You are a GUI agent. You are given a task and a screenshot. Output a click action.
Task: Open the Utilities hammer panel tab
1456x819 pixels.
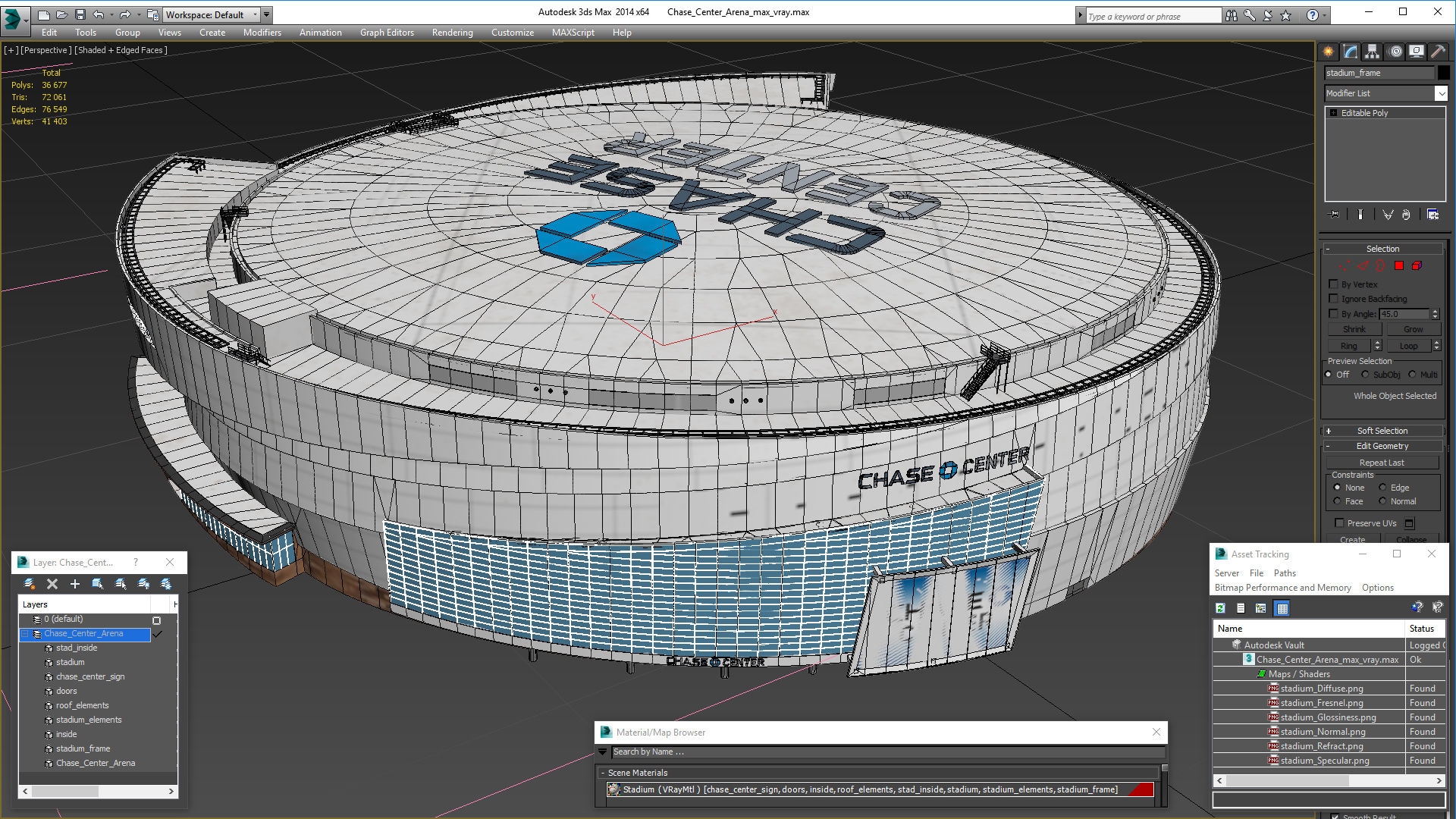coord(1438,52)
